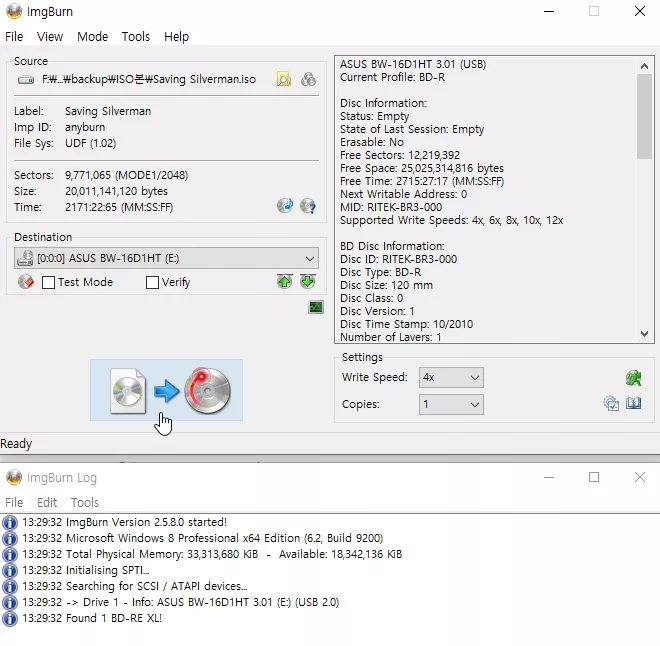Click info icon of 'Found 1 BD-RE XL!' entry
This screenshot has height=646, width=660.
click(10, 618)
